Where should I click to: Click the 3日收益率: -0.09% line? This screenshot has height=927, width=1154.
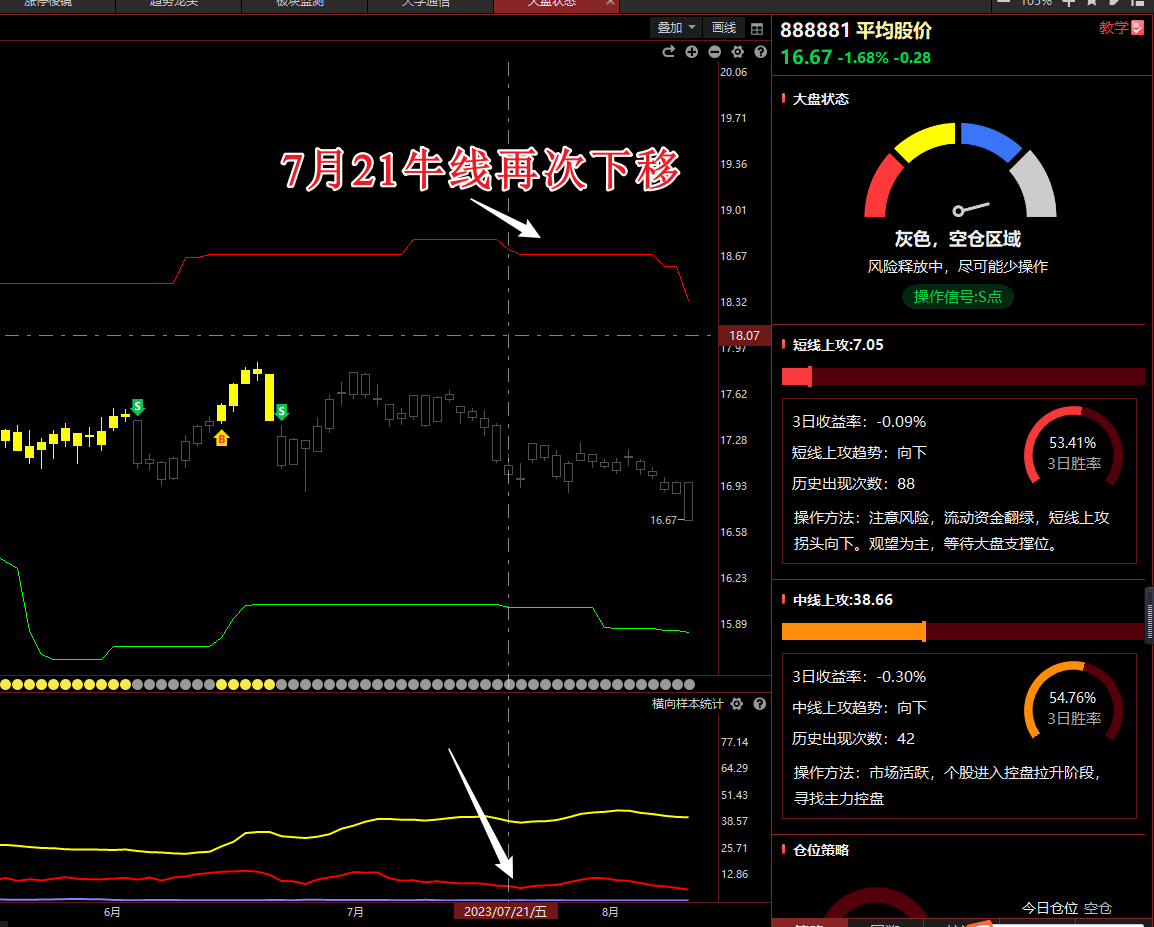(859, 422)
